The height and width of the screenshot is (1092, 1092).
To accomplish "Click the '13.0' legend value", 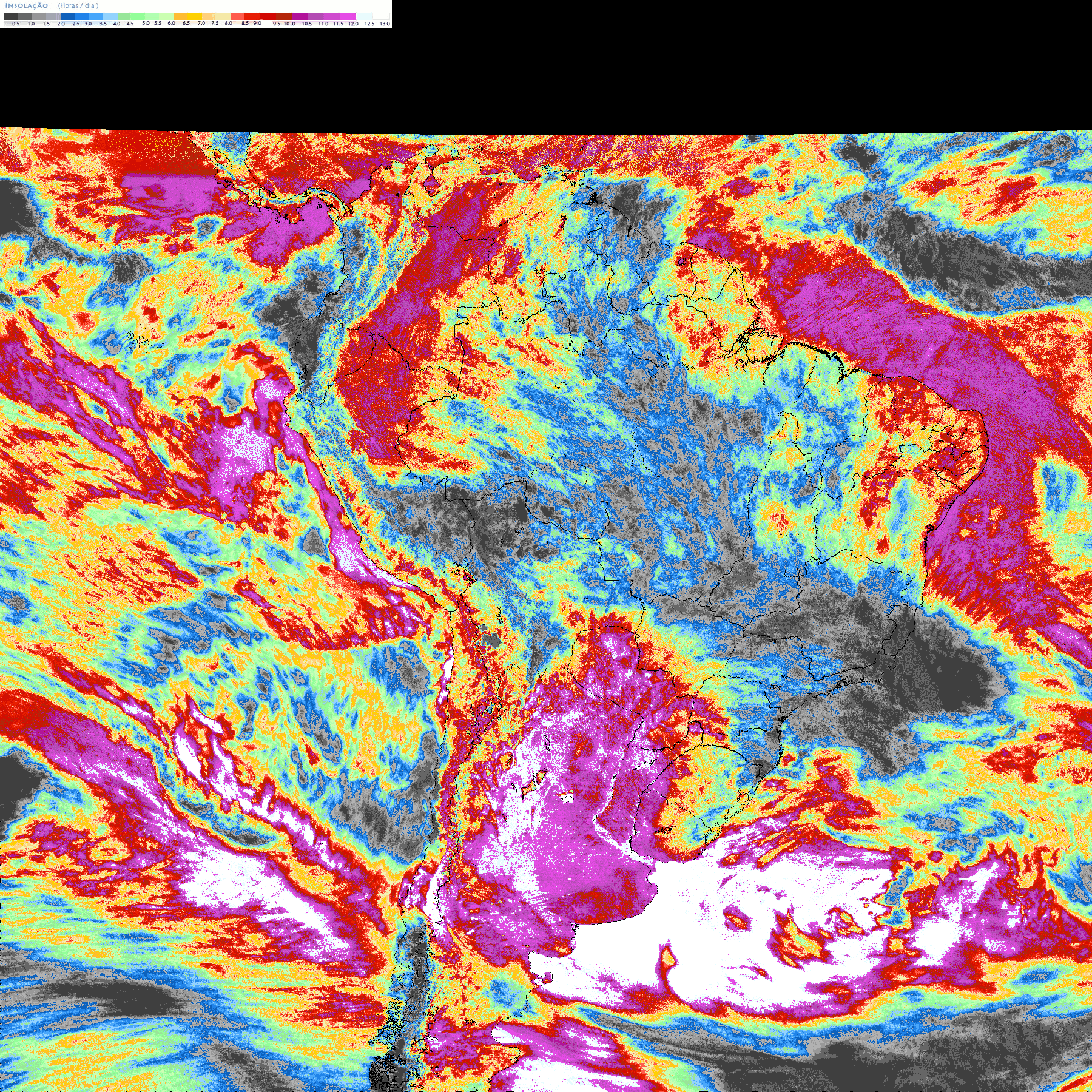I will (385, 24).
